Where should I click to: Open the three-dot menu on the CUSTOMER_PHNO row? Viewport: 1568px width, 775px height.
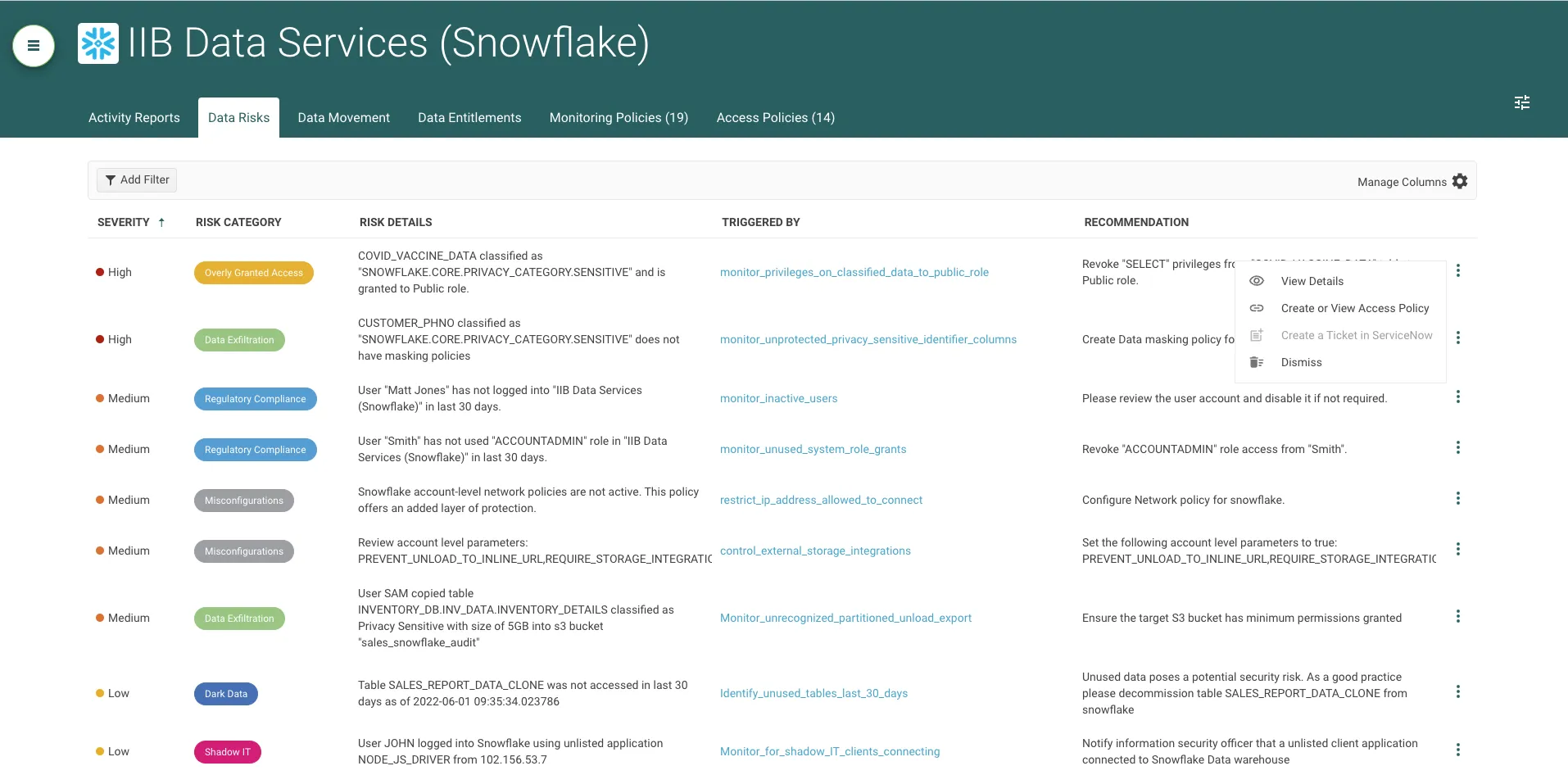pyautogui.click(x=1459, y=337)
